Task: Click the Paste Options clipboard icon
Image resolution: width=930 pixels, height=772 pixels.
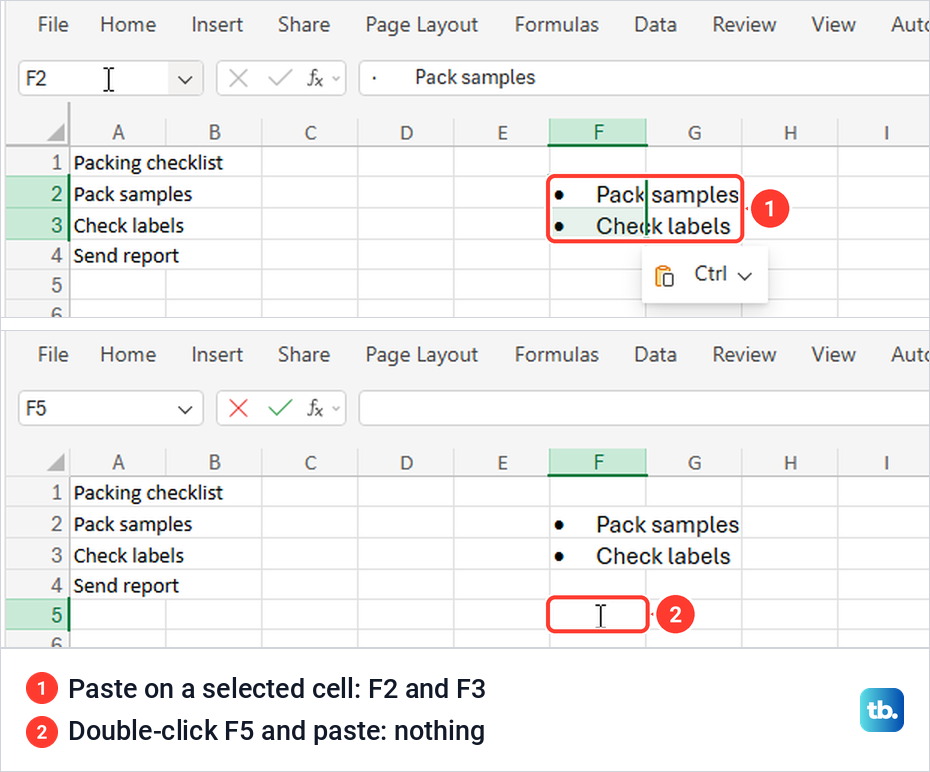Action: (x=664, y=276)
